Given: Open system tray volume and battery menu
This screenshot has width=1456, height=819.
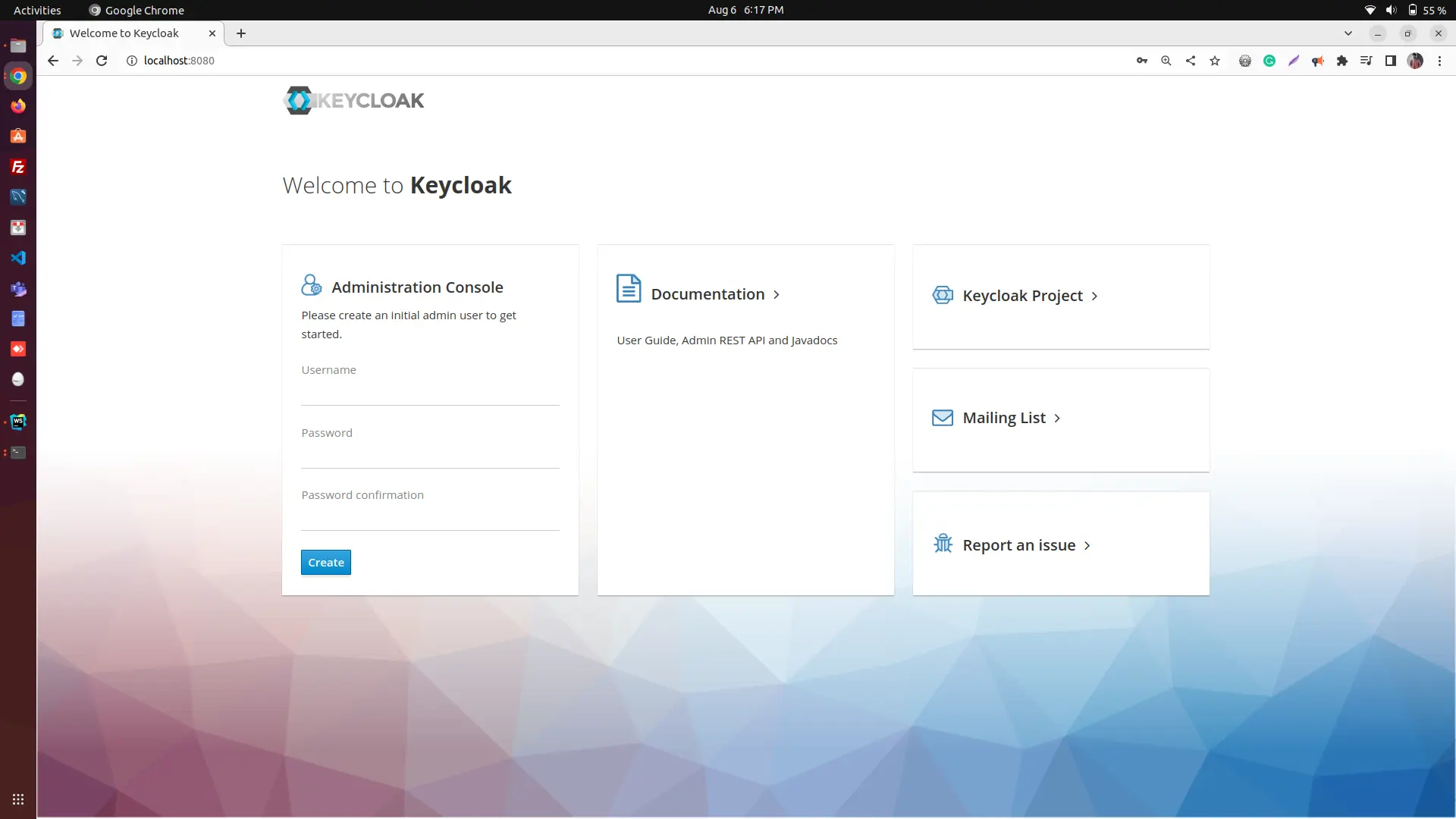Looking at the screenshot, I should pos(1404,10).
